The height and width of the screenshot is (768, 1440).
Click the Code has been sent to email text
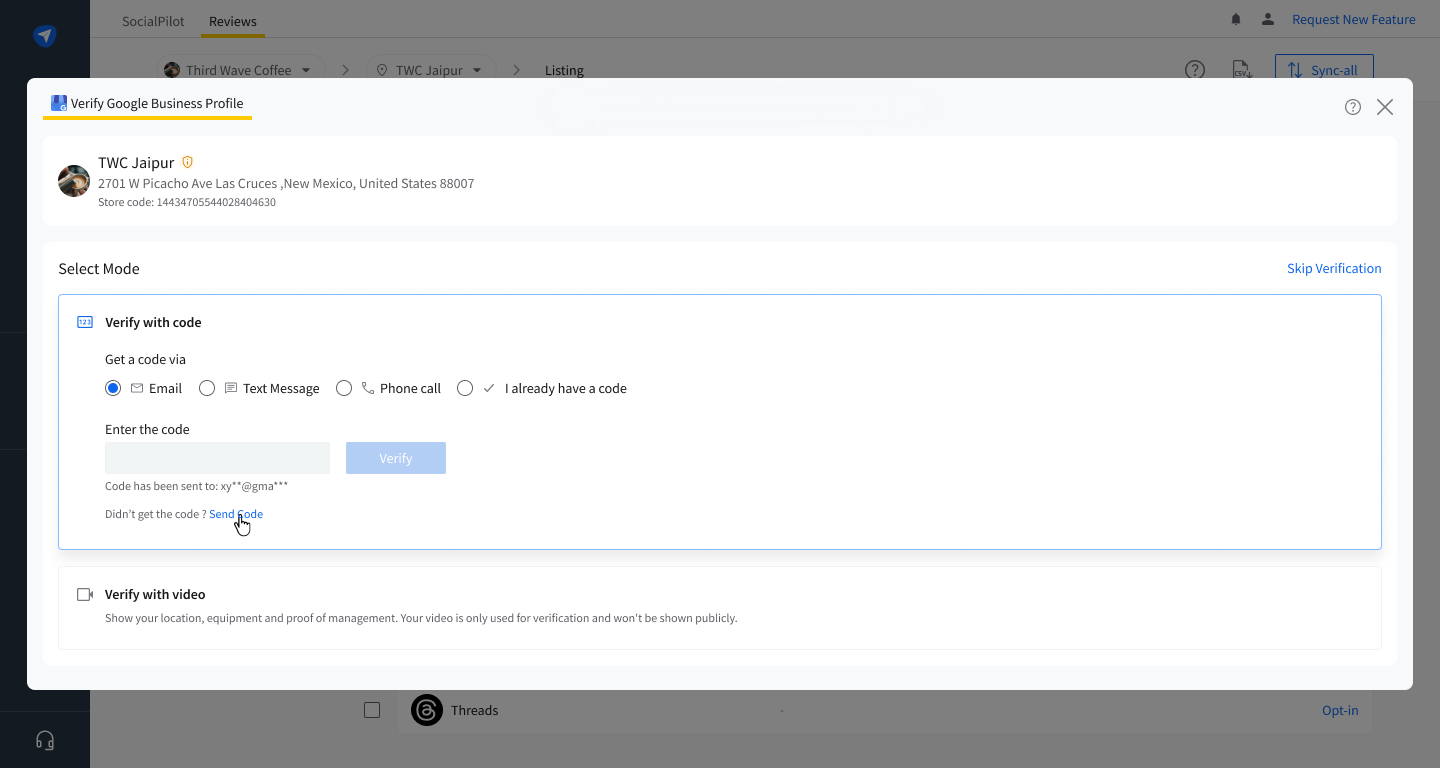197,486
